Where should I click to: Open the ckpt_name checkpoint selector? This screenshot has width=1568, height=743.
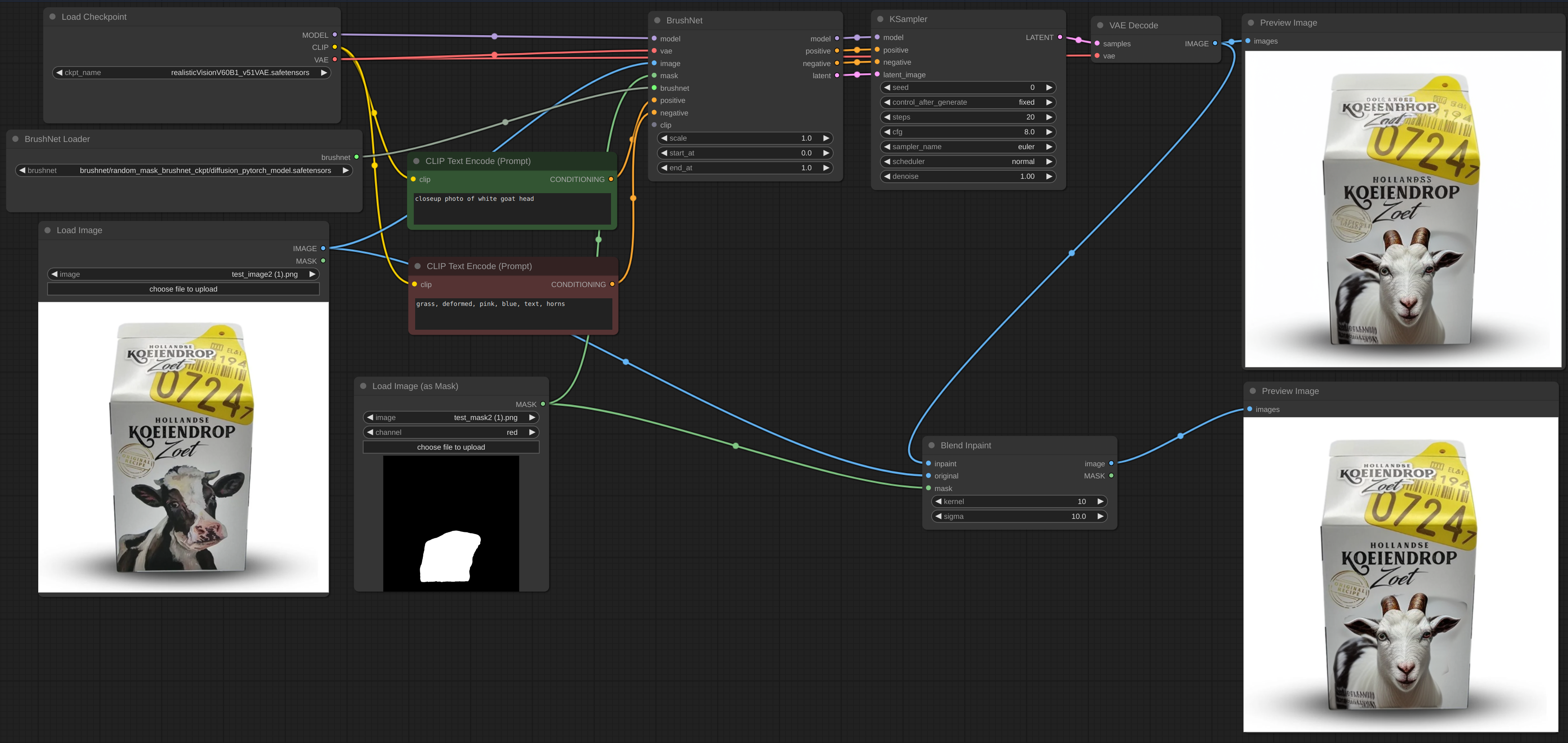coord(191,72)
